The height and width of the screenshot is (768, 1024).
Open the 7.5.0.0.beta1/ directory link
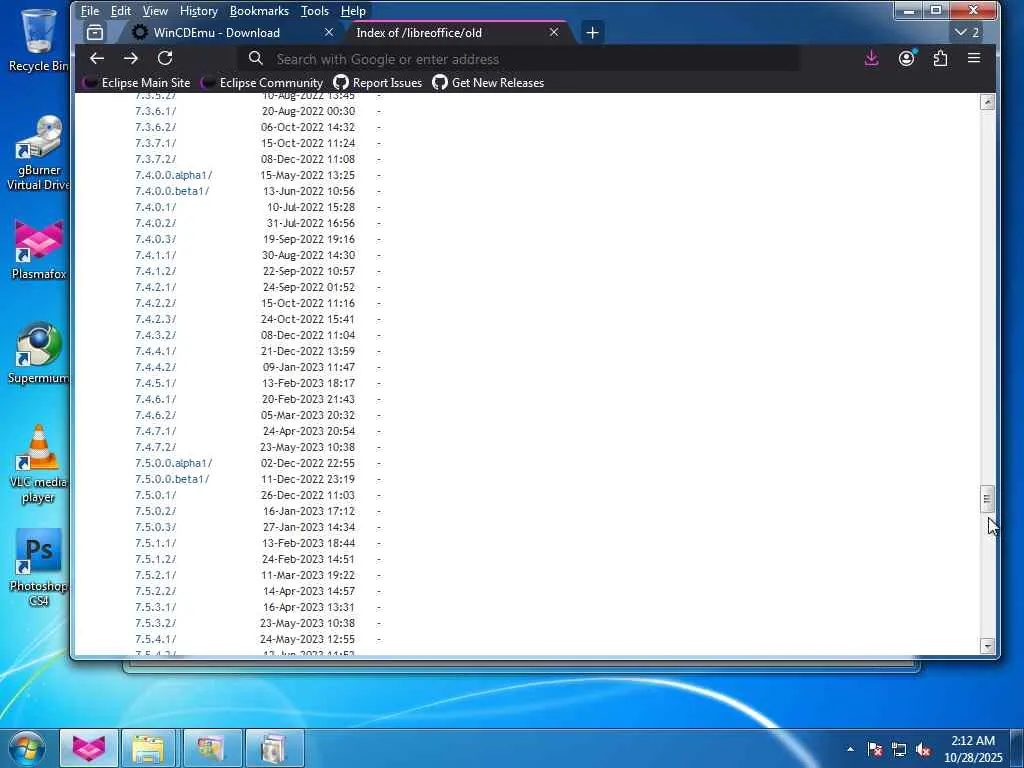[x=172, y=479]
